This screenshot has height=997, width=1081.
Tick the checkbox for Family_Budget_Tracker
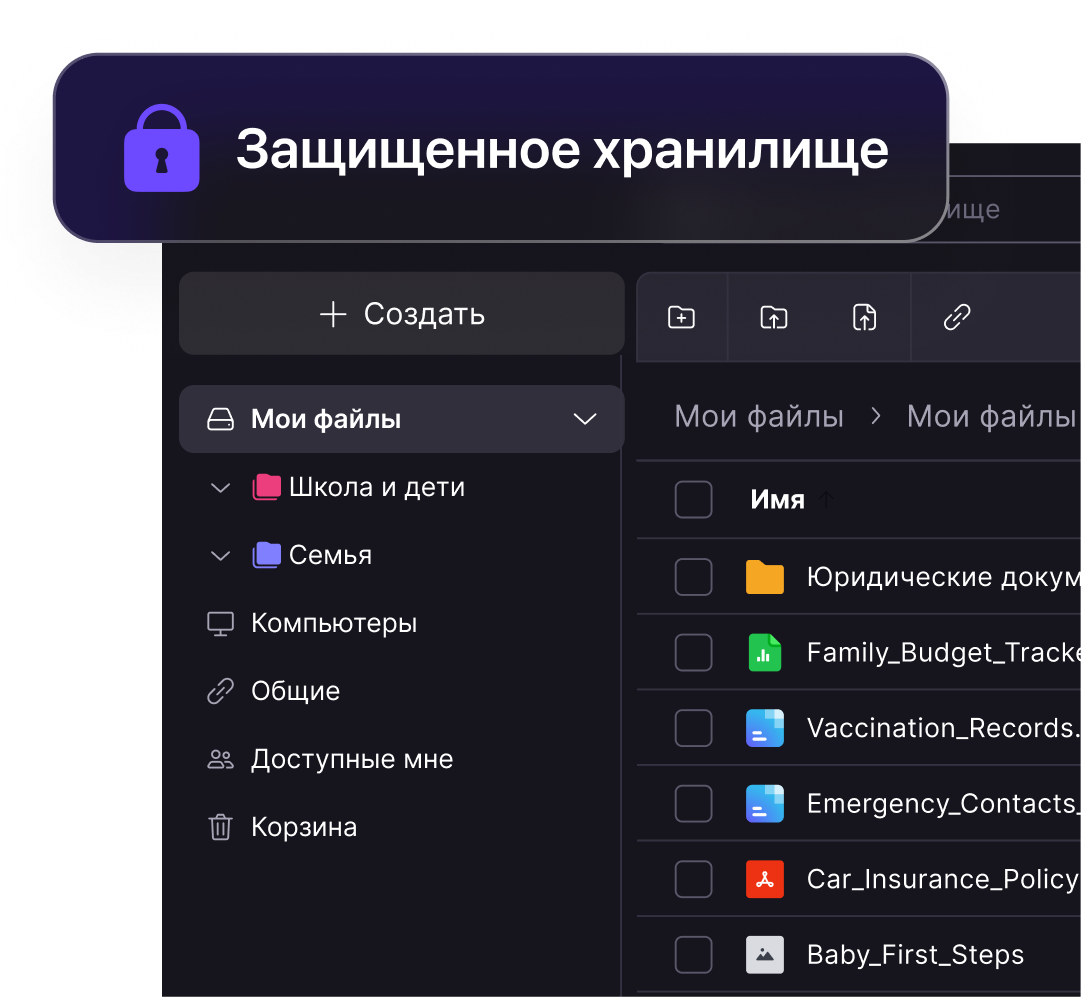(694, 652)
